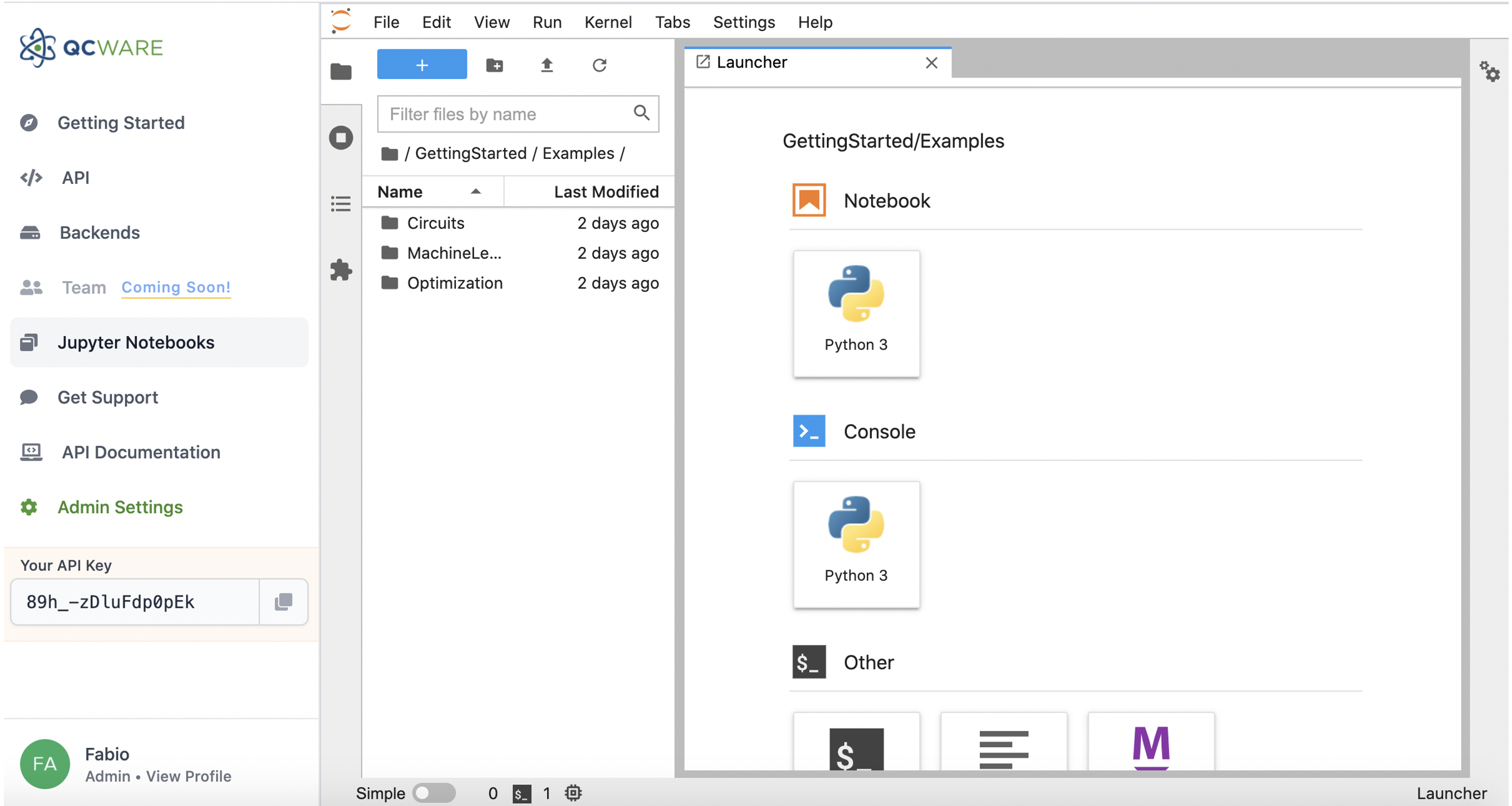Toggle the Simple interface mode switch

coord(434,793)
